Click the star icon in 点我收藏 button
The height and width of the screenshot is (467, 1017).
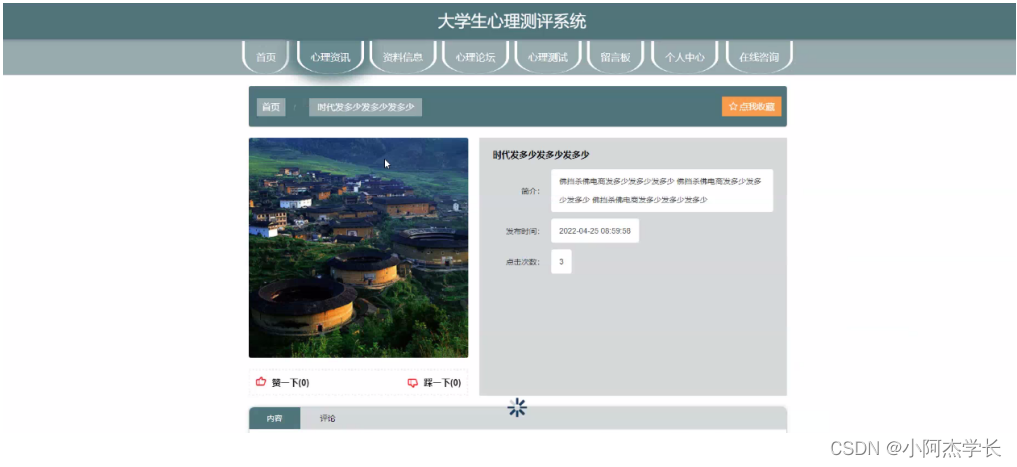click(x=733, y=106)
